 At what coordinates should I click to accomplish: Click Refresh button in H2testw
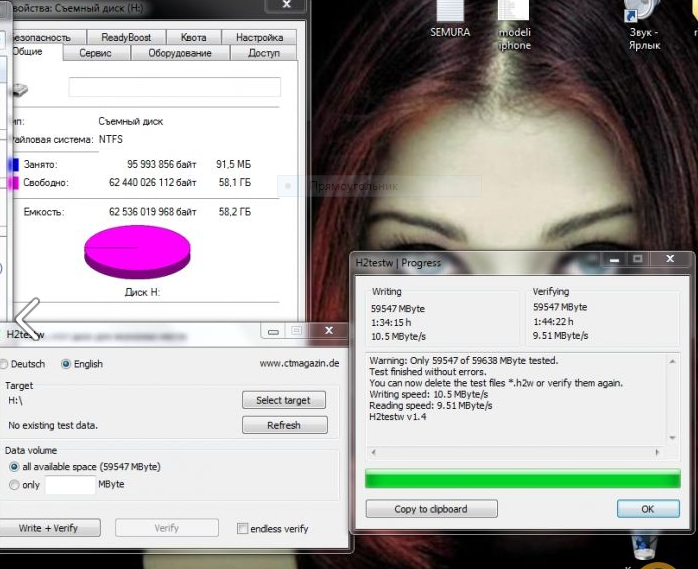point(284,425)
